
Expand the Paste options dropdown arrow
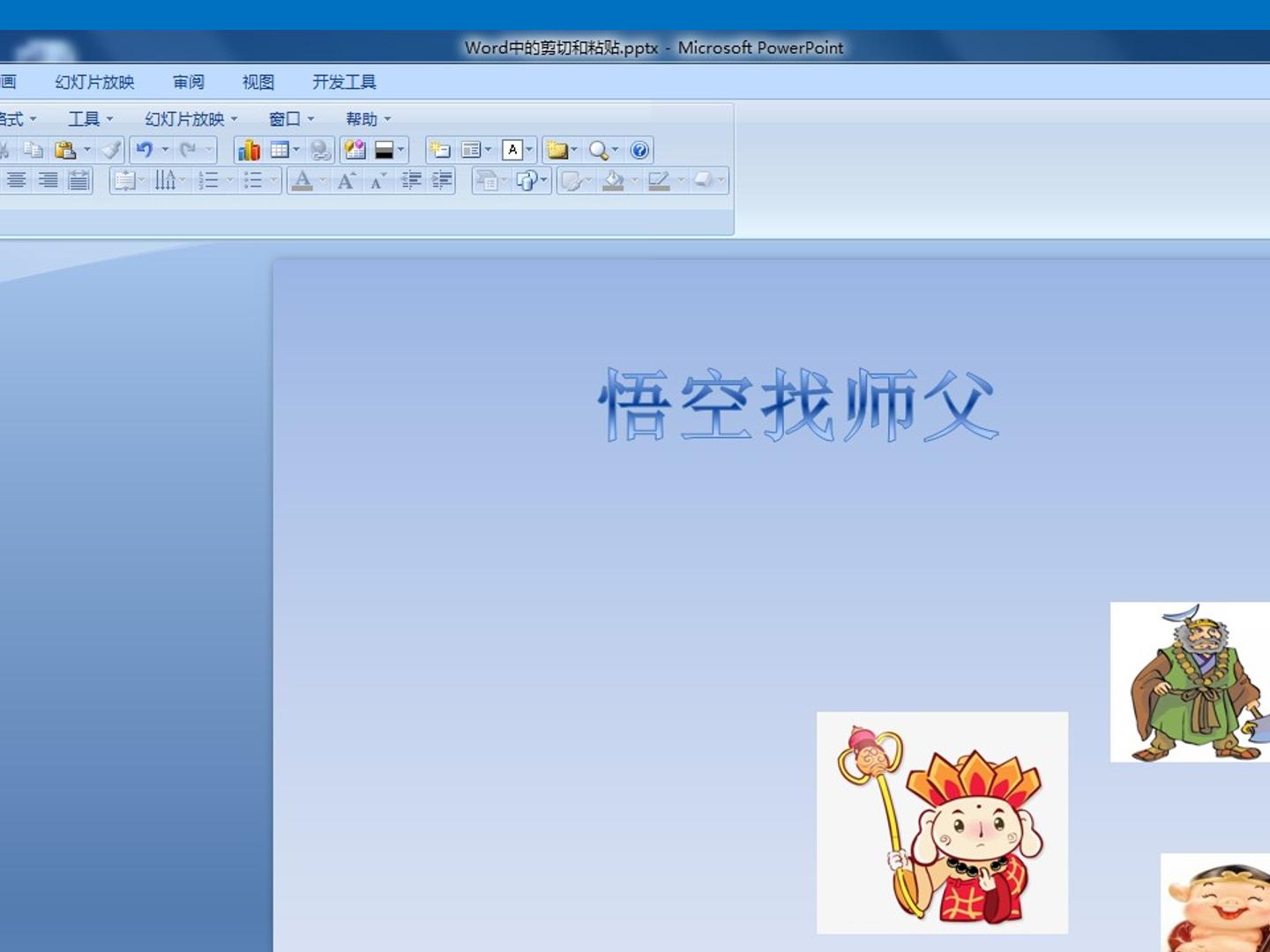point(86,150)
